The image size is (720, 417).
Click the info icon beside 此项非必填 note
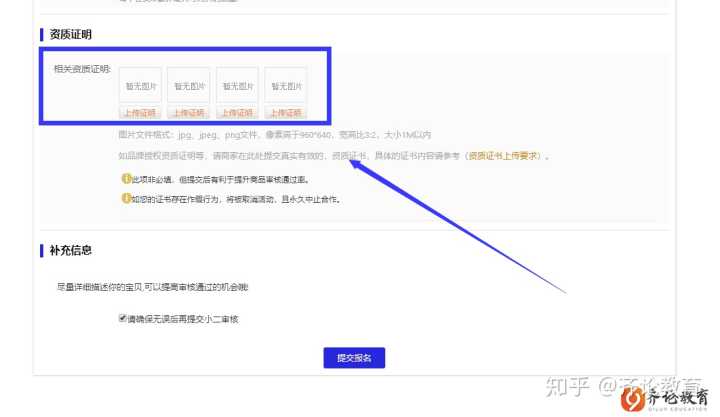pyautogui.click(x=126, y=179)
